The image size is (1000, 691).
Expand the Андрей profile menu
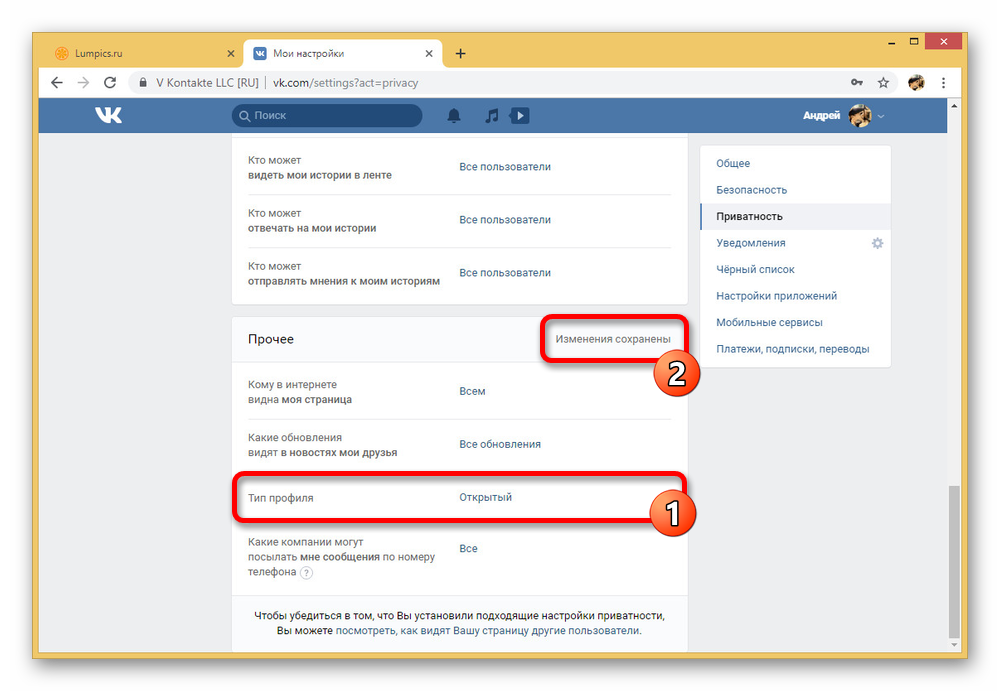[843, 116]
